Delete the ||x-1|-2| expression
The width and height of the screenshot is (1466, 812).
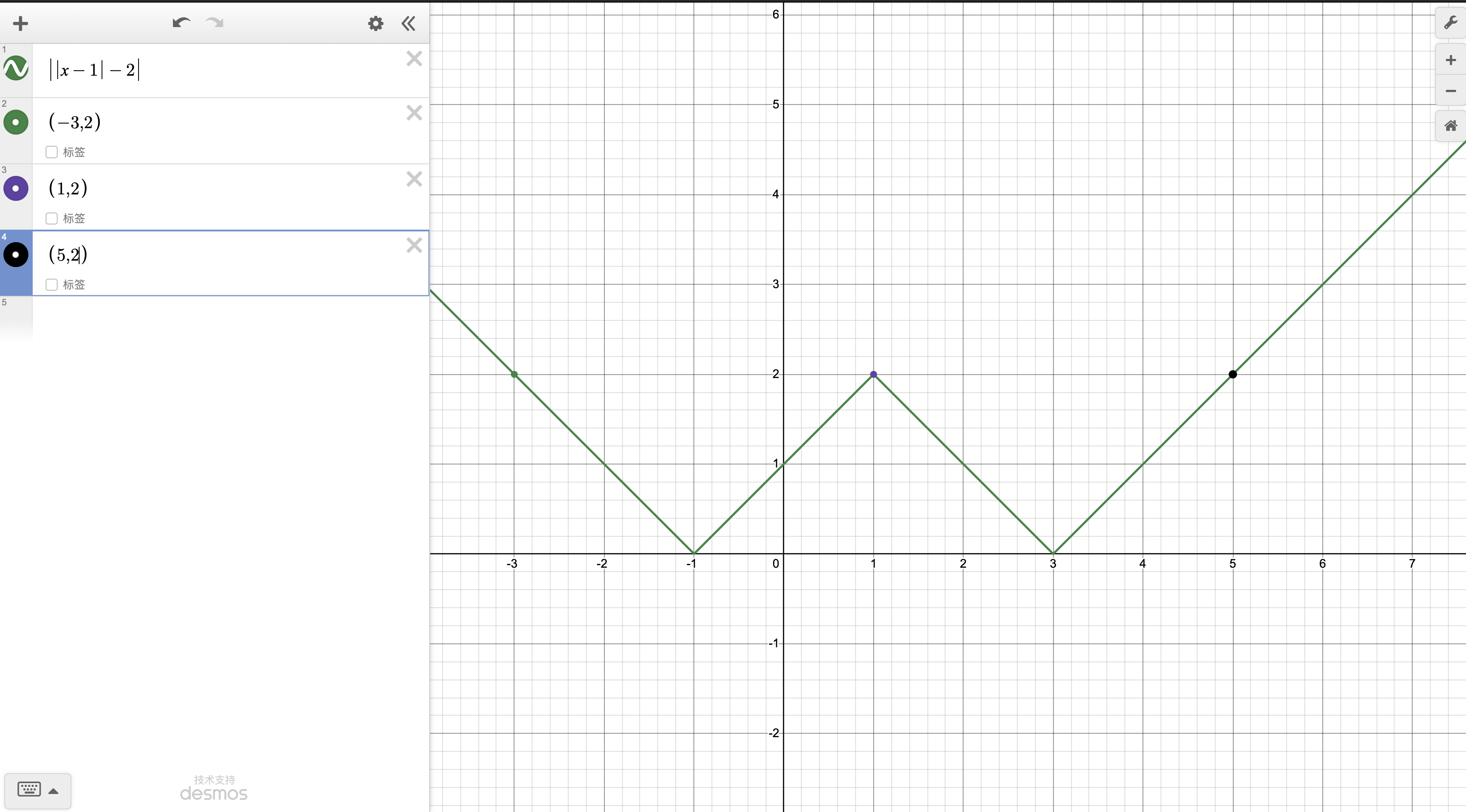point(414,58)
